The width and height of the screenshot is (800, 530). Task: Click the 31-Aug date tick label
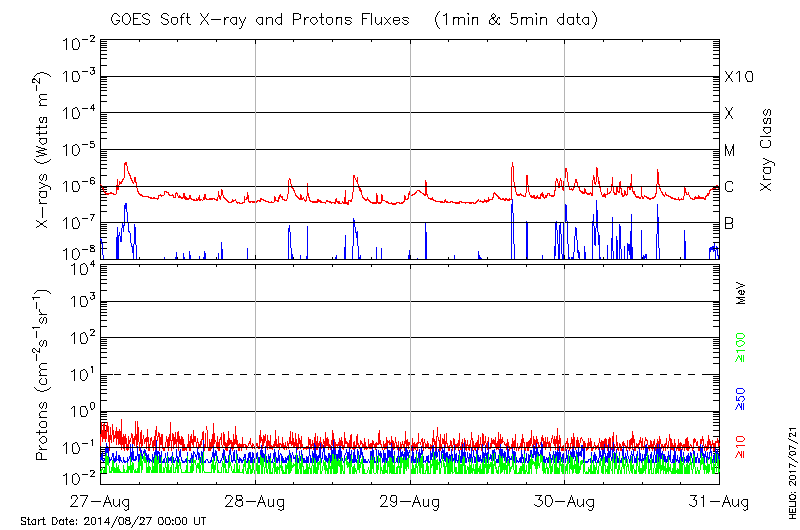click(x=717, y=502)
